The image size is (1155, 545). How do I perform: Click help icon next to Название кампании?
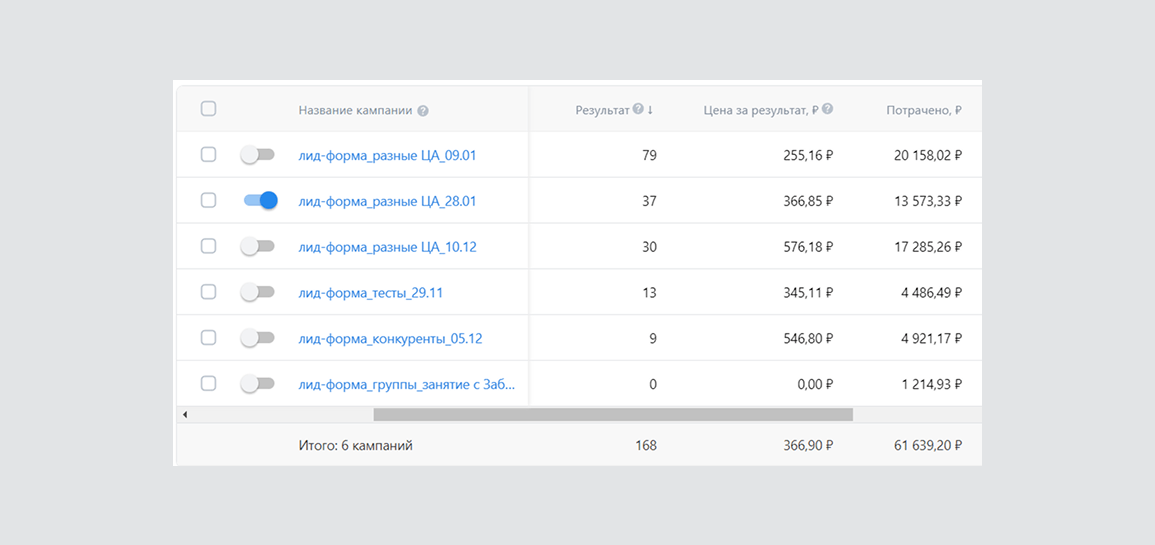click(x=423, y=111)
